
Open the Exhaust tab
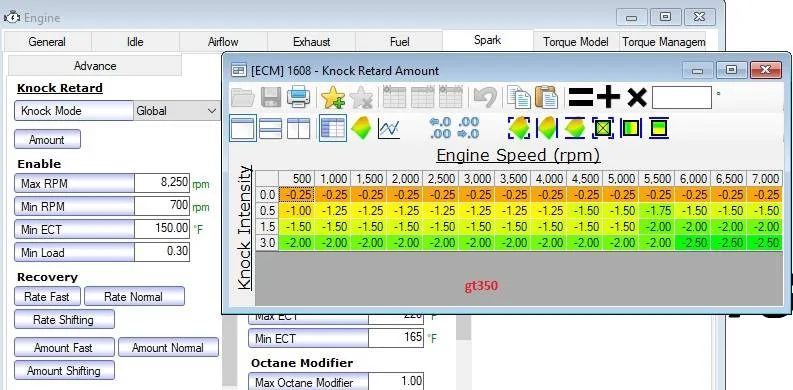[x=312, y=42]
